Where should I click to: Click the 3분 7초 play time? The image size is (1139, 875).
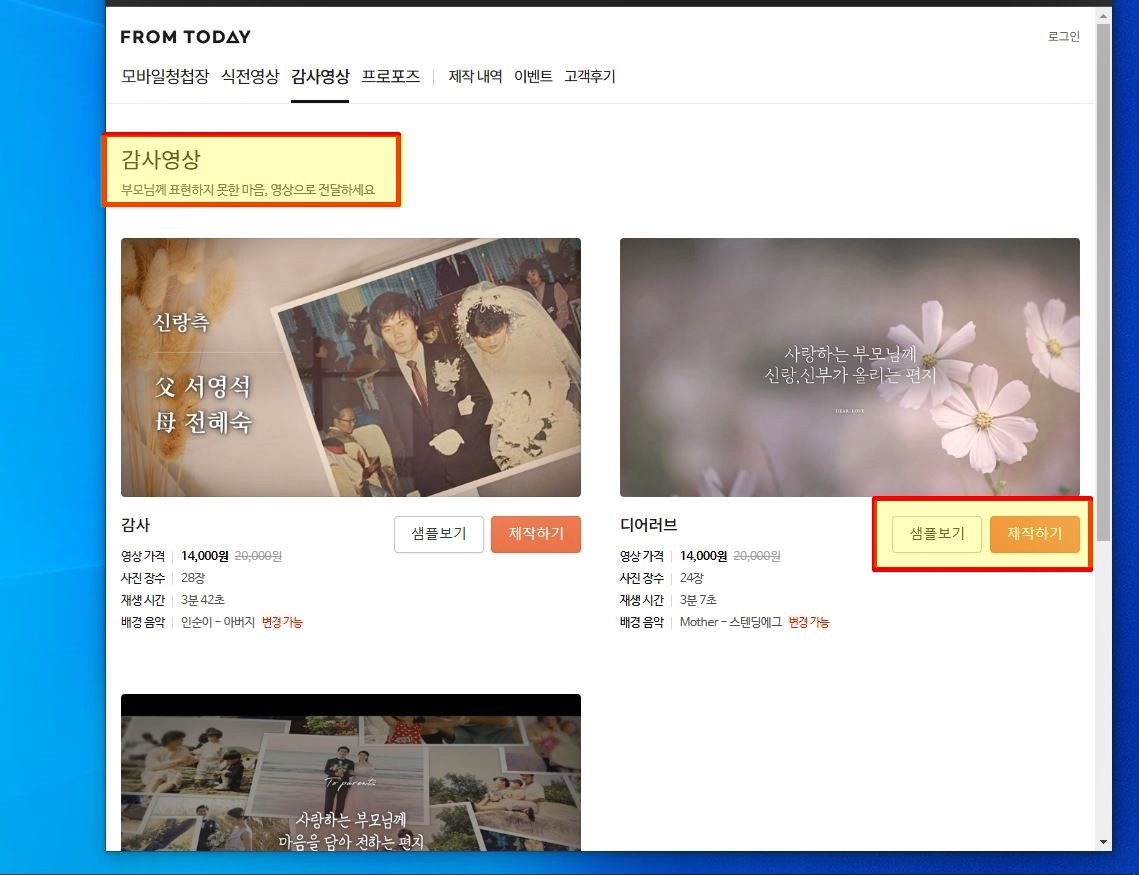[698, 600]
